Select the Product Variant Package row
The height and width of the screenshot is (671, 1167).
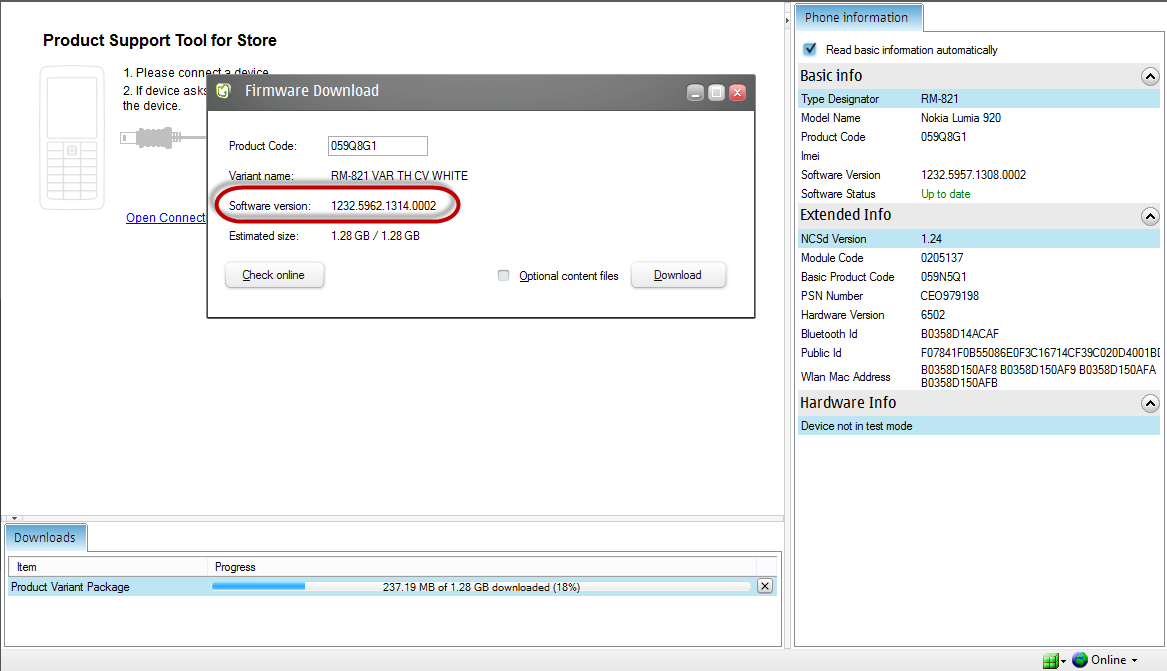coord(392,587)
